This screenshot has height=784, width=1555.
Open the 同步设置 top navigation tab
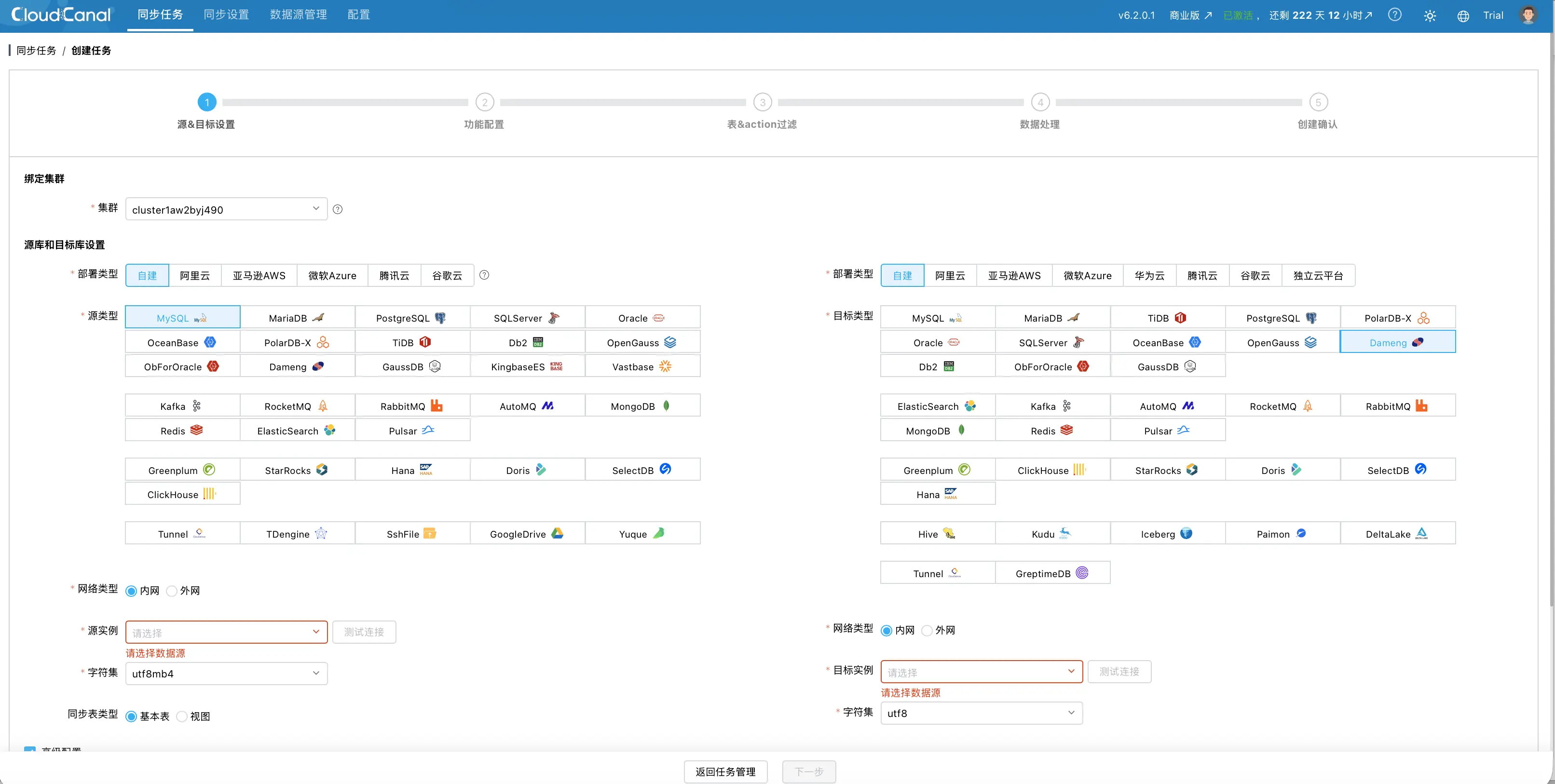coord(226,14)
